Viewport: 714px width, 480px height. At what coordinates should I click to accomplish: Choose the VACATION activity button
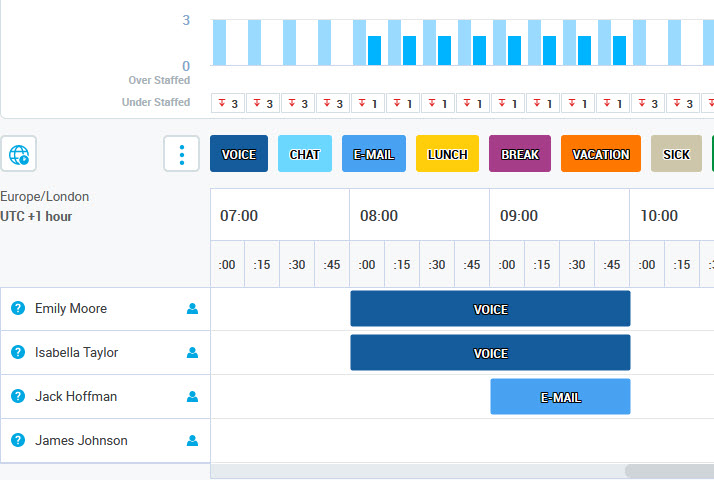[x=600, y=155]
